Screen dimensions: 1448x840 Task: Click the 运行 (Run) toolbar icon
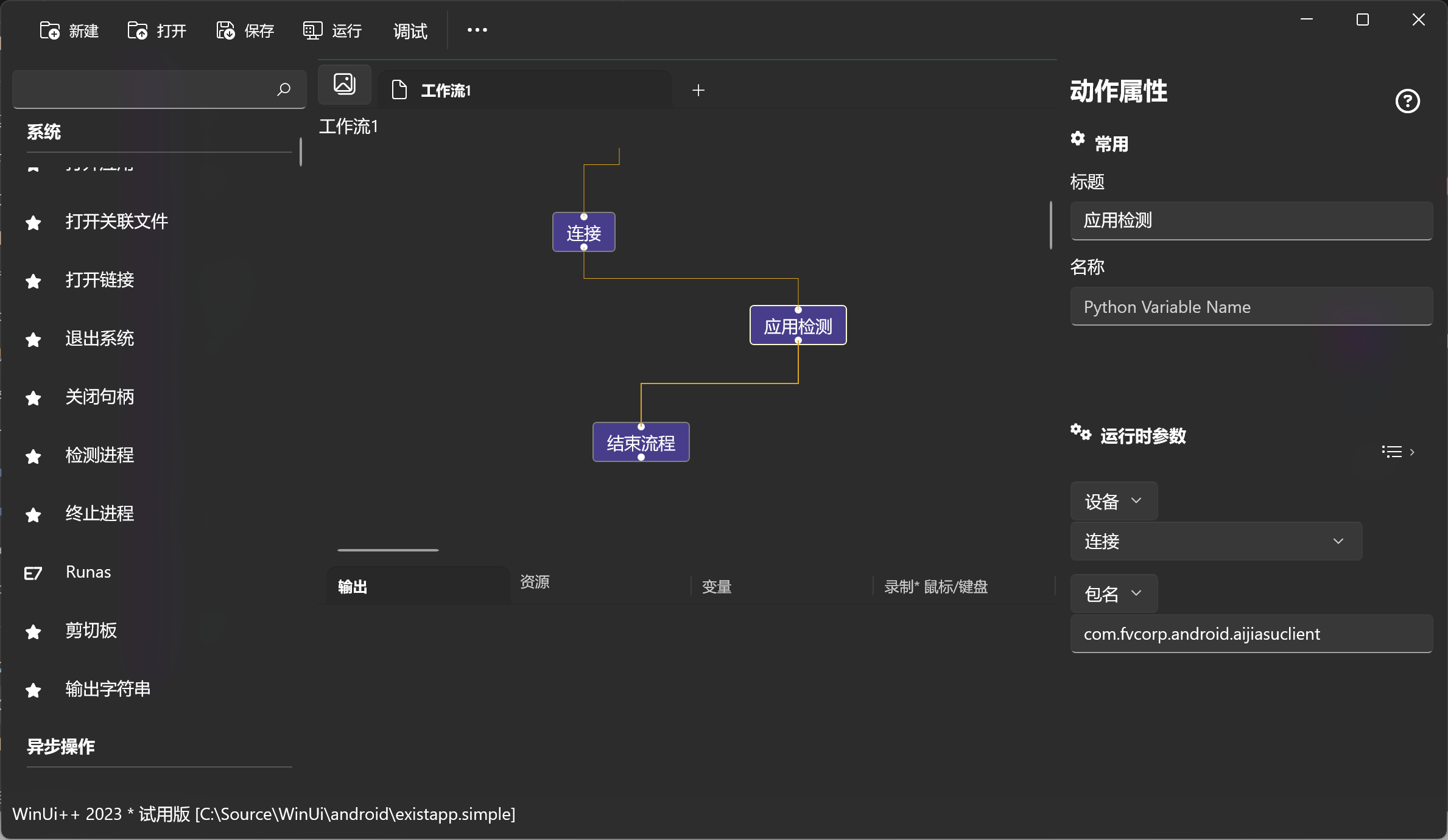point(312,30)
